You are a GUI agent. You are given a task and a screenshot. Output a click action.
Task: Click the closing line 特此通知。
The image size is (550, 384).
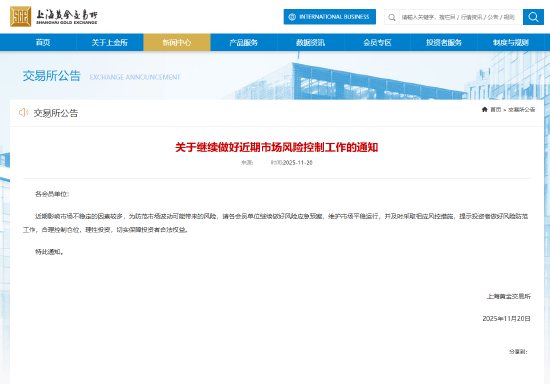[49, 252]
